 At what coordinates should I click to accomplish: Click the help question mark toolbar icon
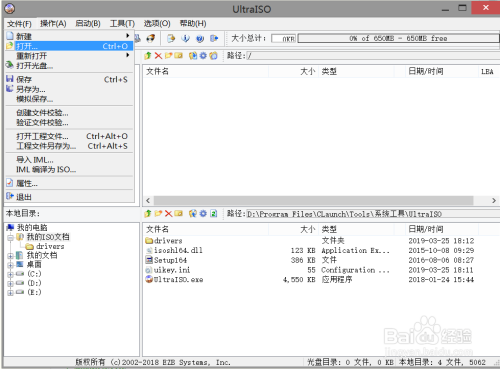point(200,38)
